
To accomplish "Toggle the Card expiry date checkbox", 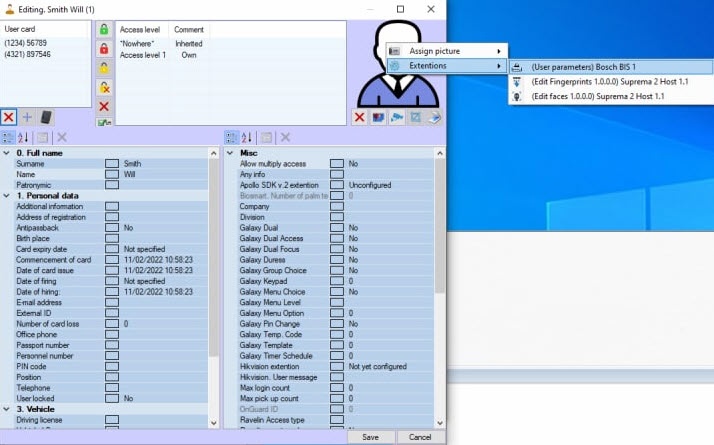I will 112,249.
